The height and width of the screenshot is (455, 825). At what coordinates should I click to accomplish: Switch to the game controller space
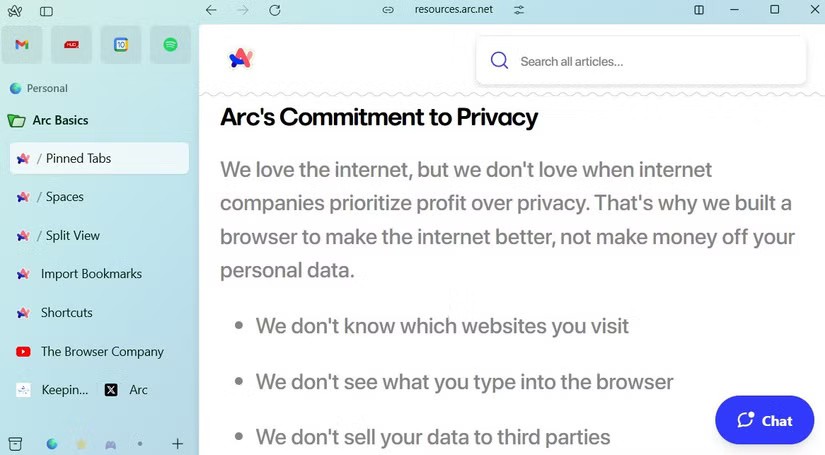(110, 443)
